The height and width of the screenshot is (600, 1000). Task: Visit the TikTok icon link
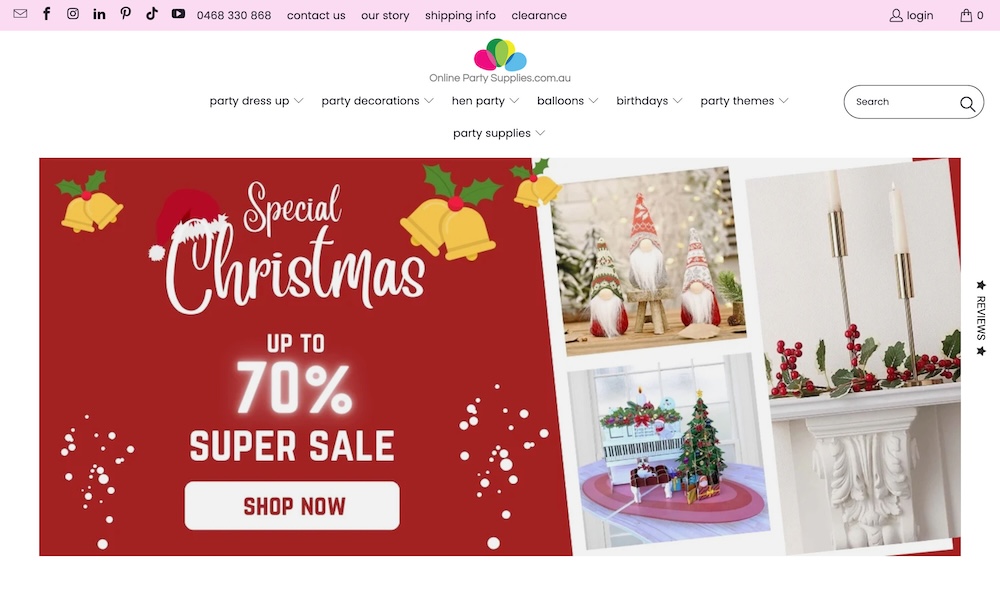pos(152,14)
